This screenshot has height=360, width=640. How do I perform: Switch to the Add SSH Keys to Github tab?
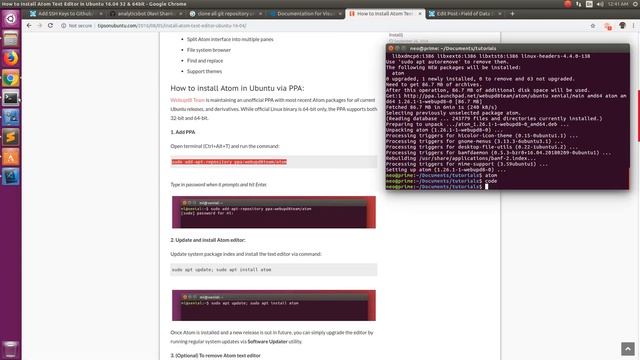pos(65,13)
